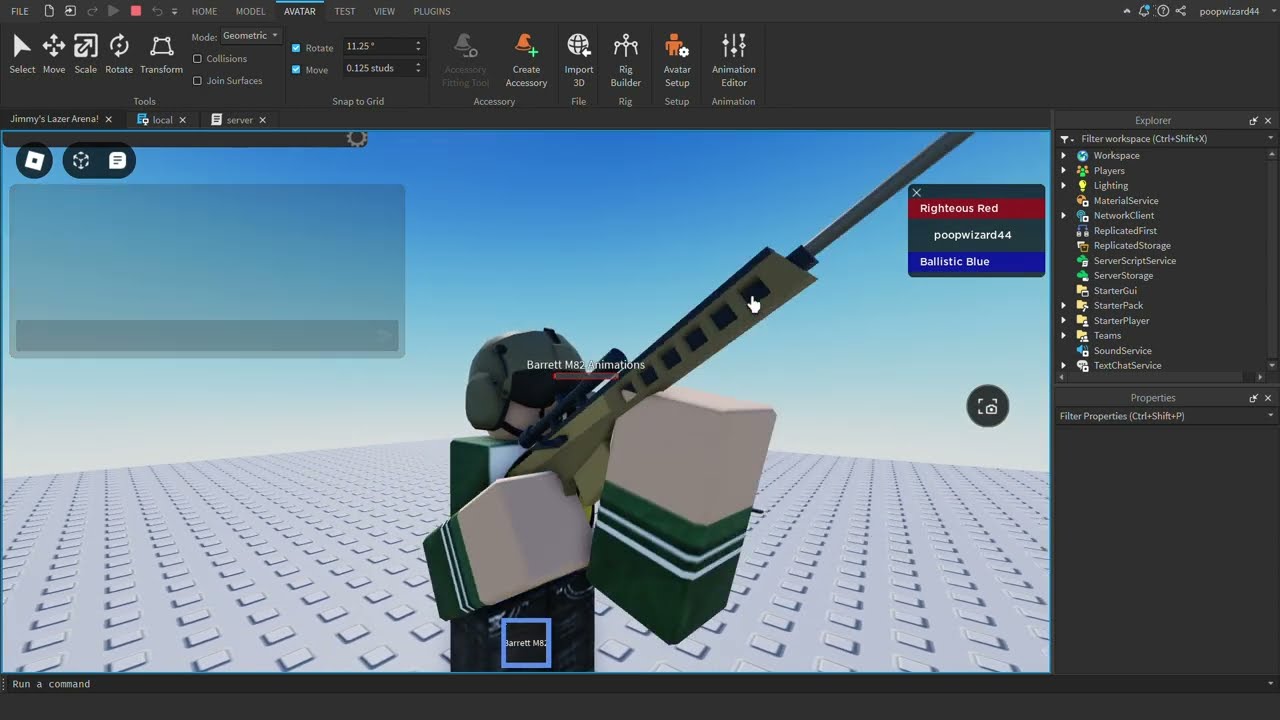Click the gear icon atop the viewport

tap(357, 138)
